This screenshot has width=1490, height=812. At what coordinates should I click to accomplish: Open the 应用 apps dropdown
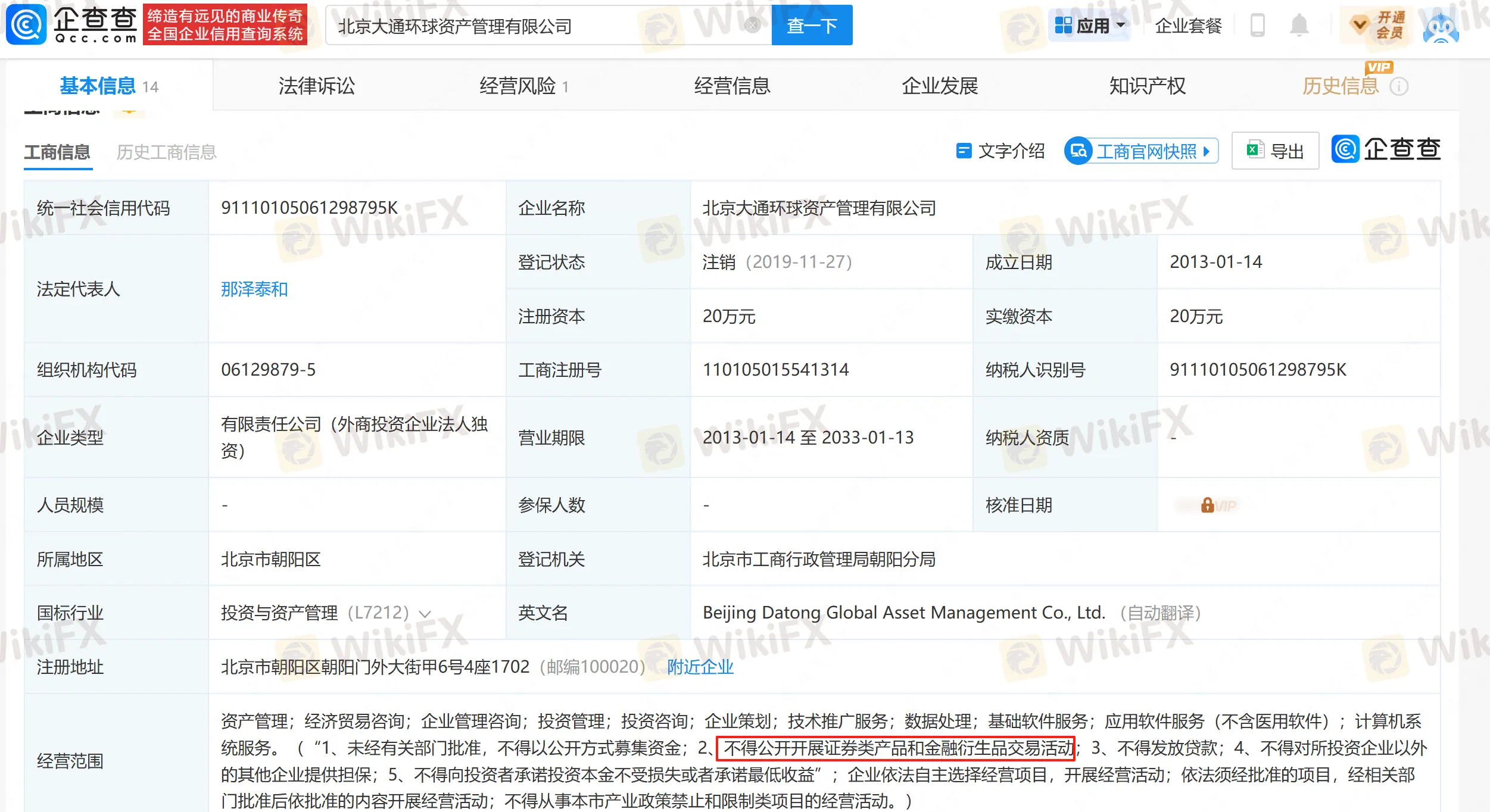(1090, 26)
